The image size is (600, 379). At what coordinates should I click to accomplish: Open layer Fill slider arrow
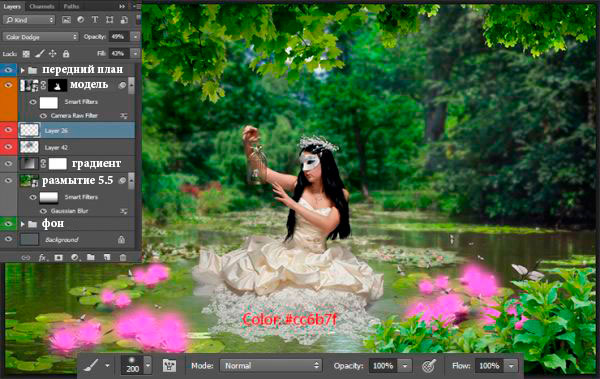(x=135, y=54)
